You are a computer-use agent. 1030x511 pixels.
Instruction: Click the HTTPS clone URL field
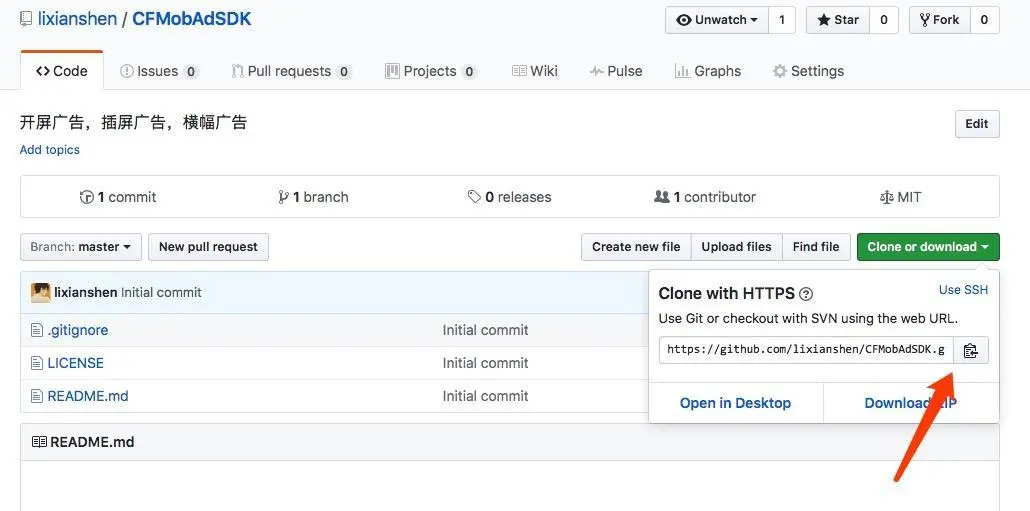[x=805, y=350]
